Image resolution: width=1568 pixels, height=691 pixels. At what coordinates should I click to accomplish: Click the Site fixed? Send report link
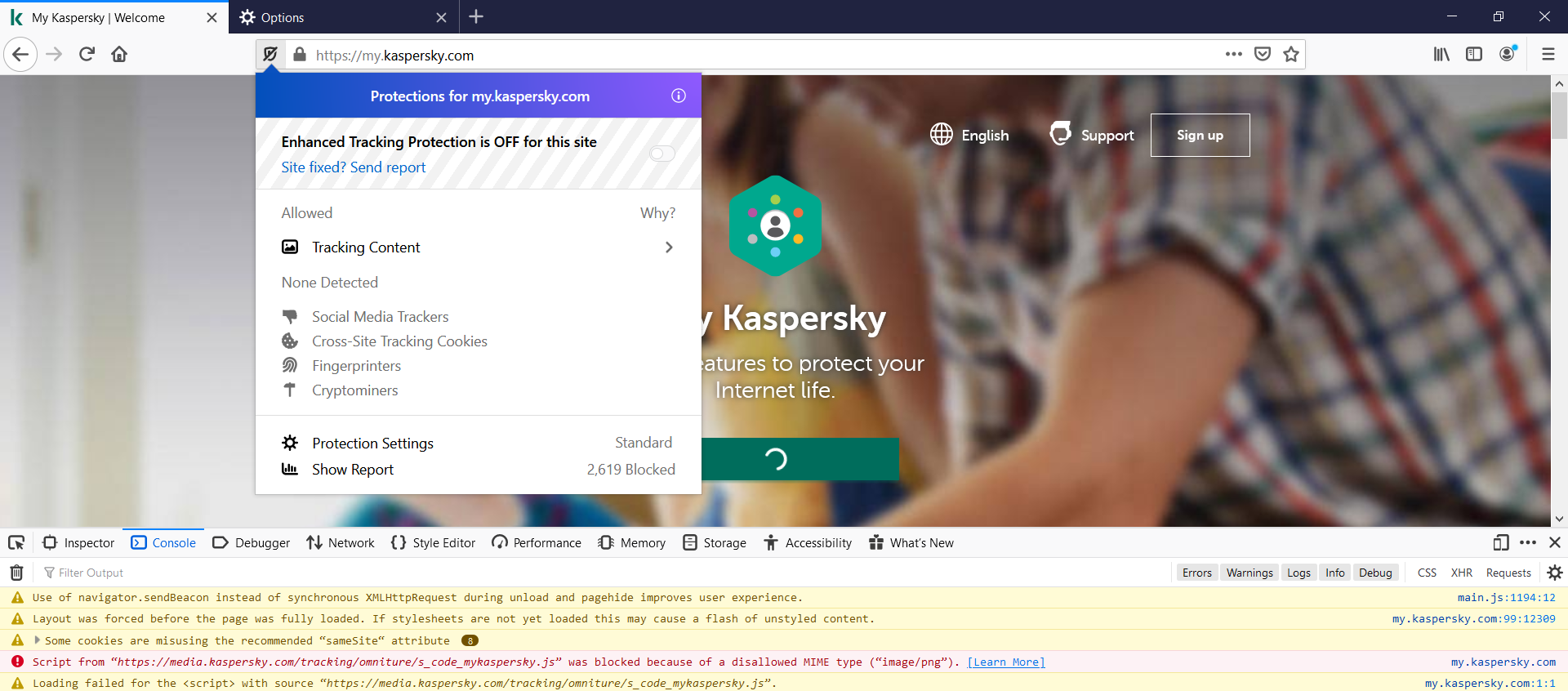[354, 167]
